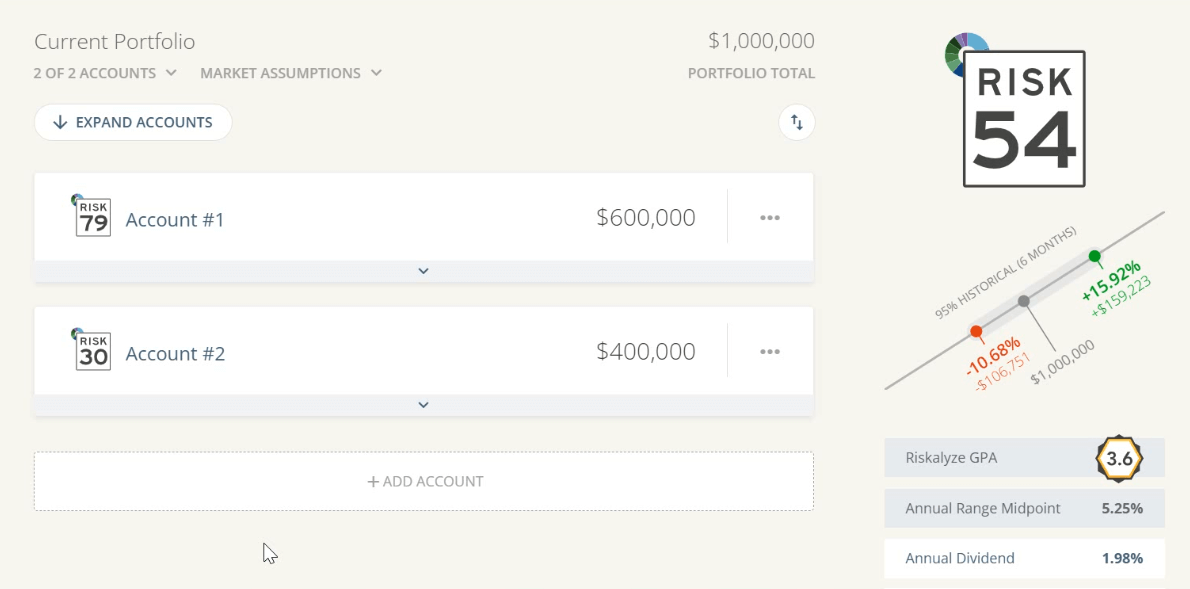This screenshot has width=1190, height=589.
Task: Click the Account #1 name
Action: click(x=175, y=219)
